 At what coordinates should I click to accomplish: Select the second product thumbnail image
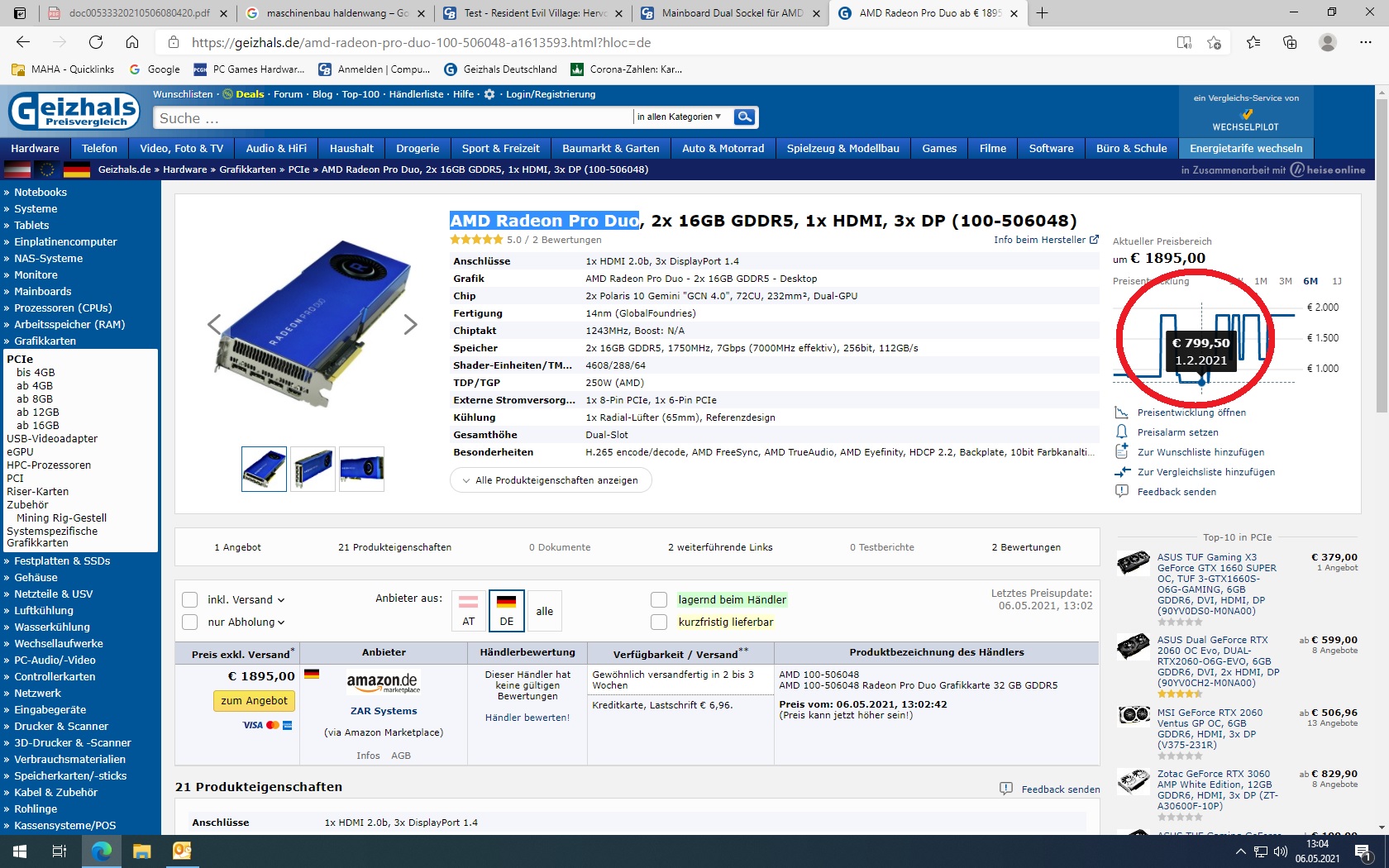click(313, 470)
